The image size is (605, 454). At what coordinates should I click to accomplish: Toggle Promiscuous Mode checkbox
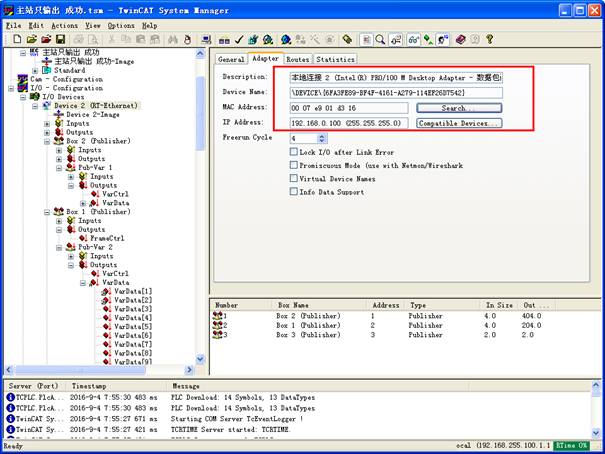[293, 165]
